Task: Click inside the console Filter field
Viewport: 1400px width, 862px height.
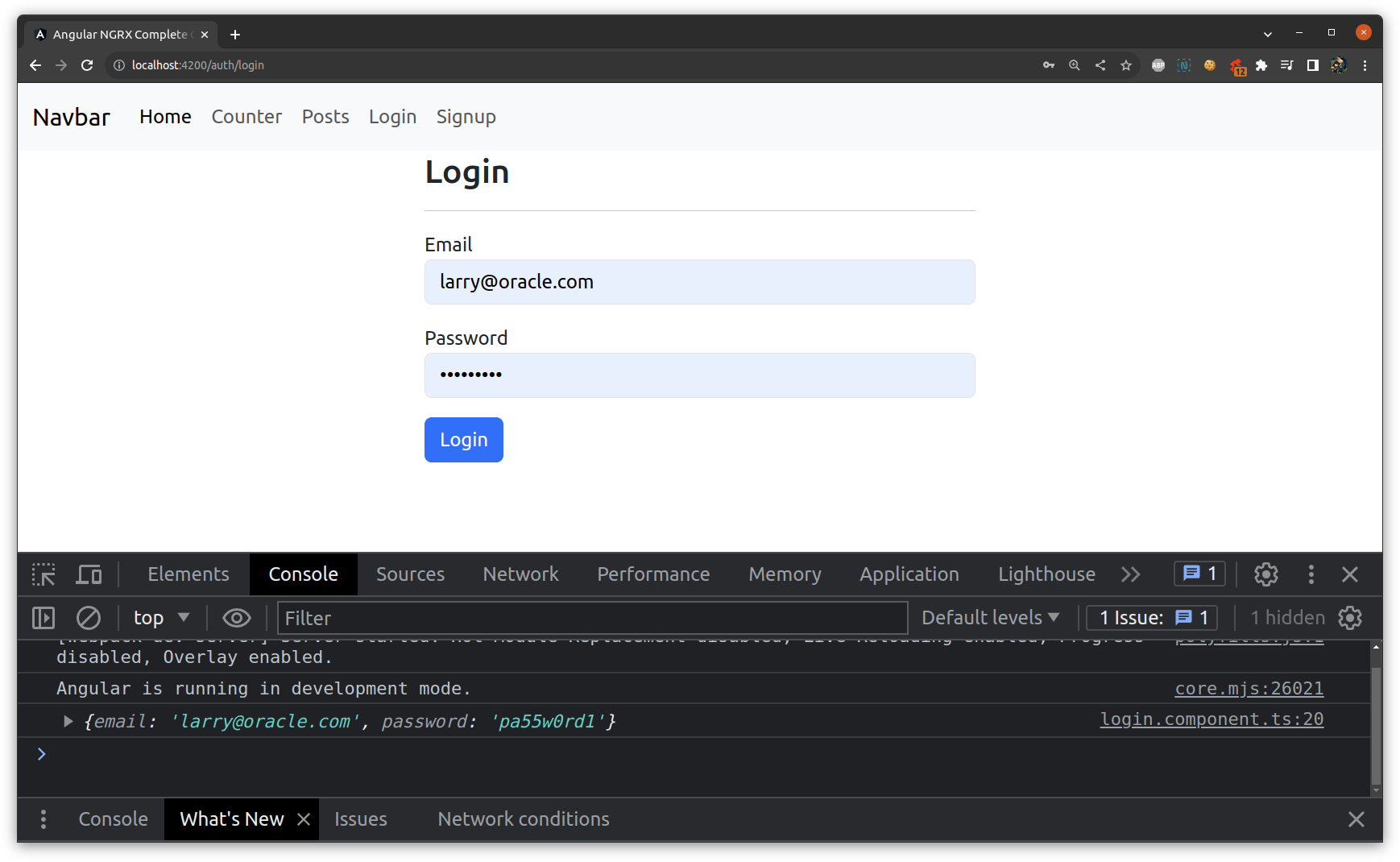Action: [592, 618]
